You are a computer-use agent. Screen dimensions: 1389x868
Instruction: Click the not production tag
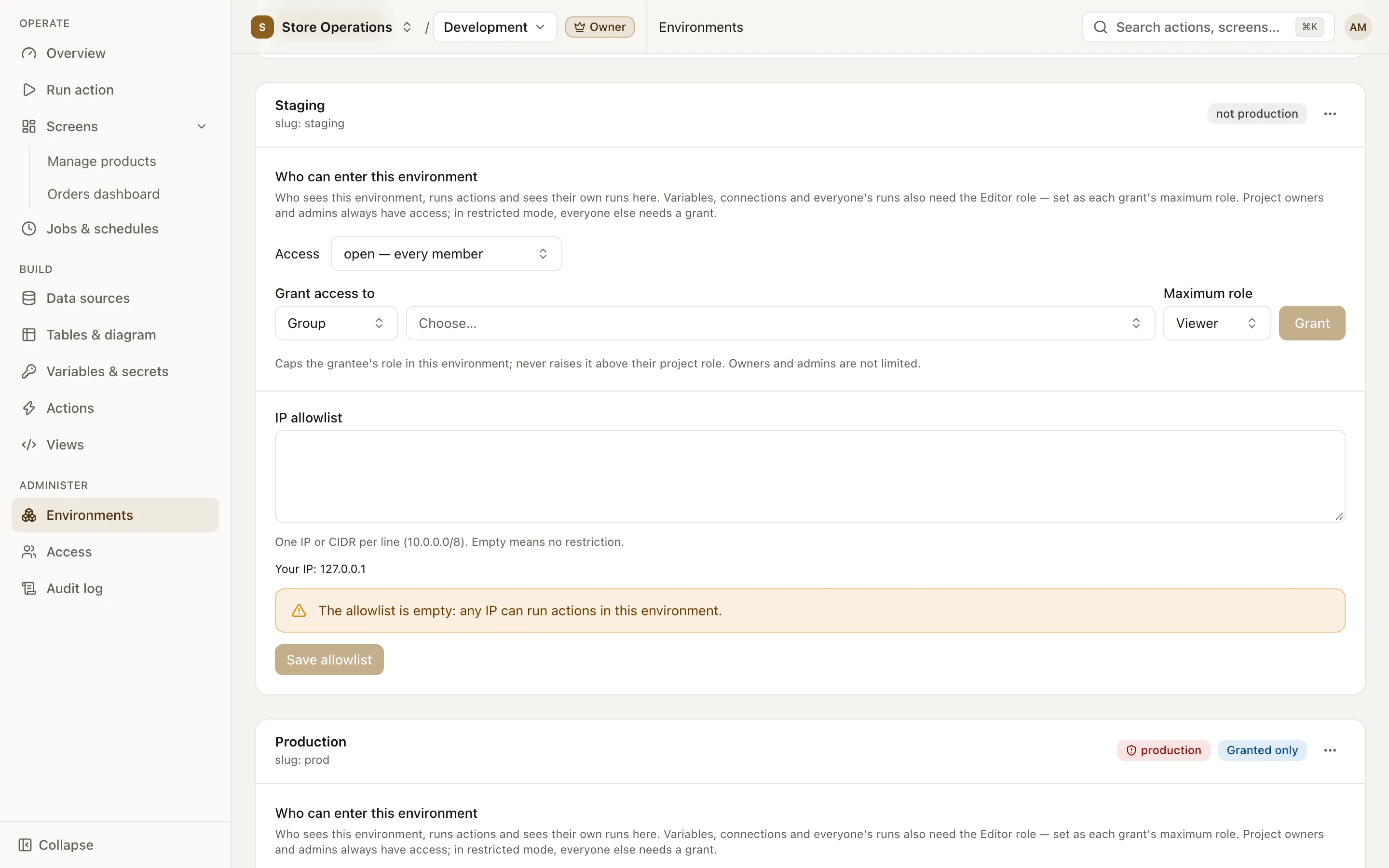(1256, 114)
